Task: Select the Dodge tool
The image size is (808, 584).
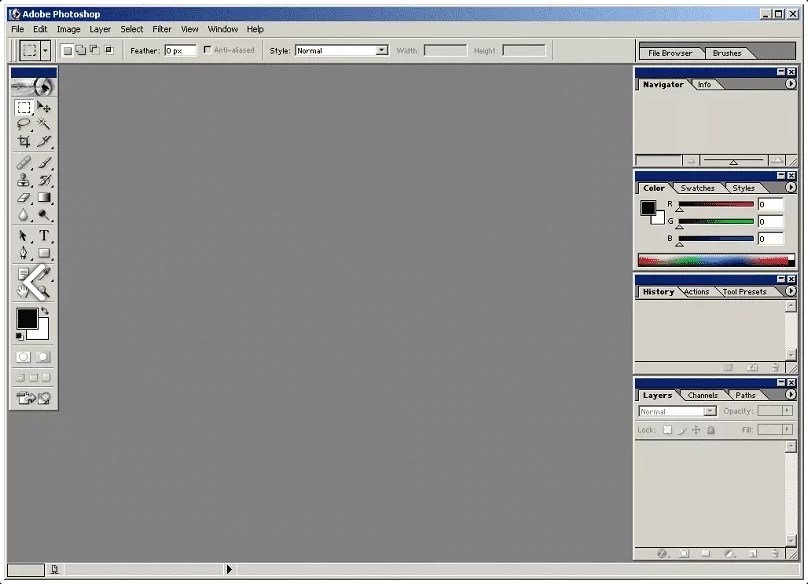Action: [x=44, y=215]
